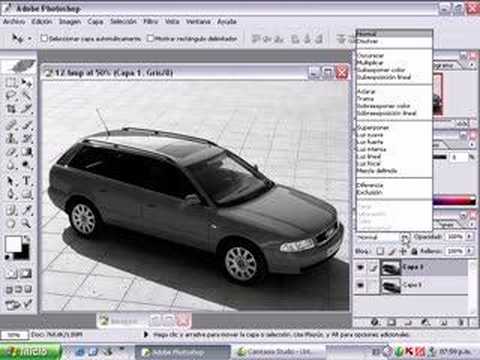480x360 pixels.
Task: Select the Brush tool
Action: (27, 125)
